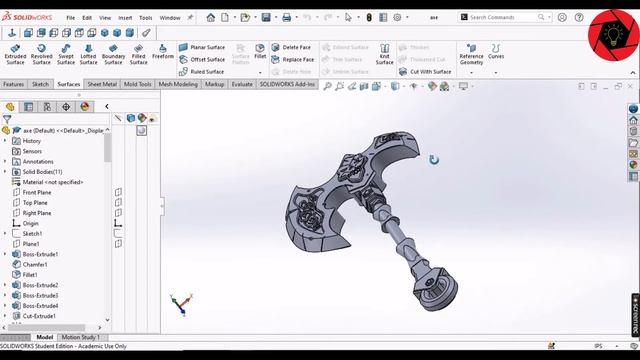Open the Insert menu
The image size is (640, 360).
(125, 18)
